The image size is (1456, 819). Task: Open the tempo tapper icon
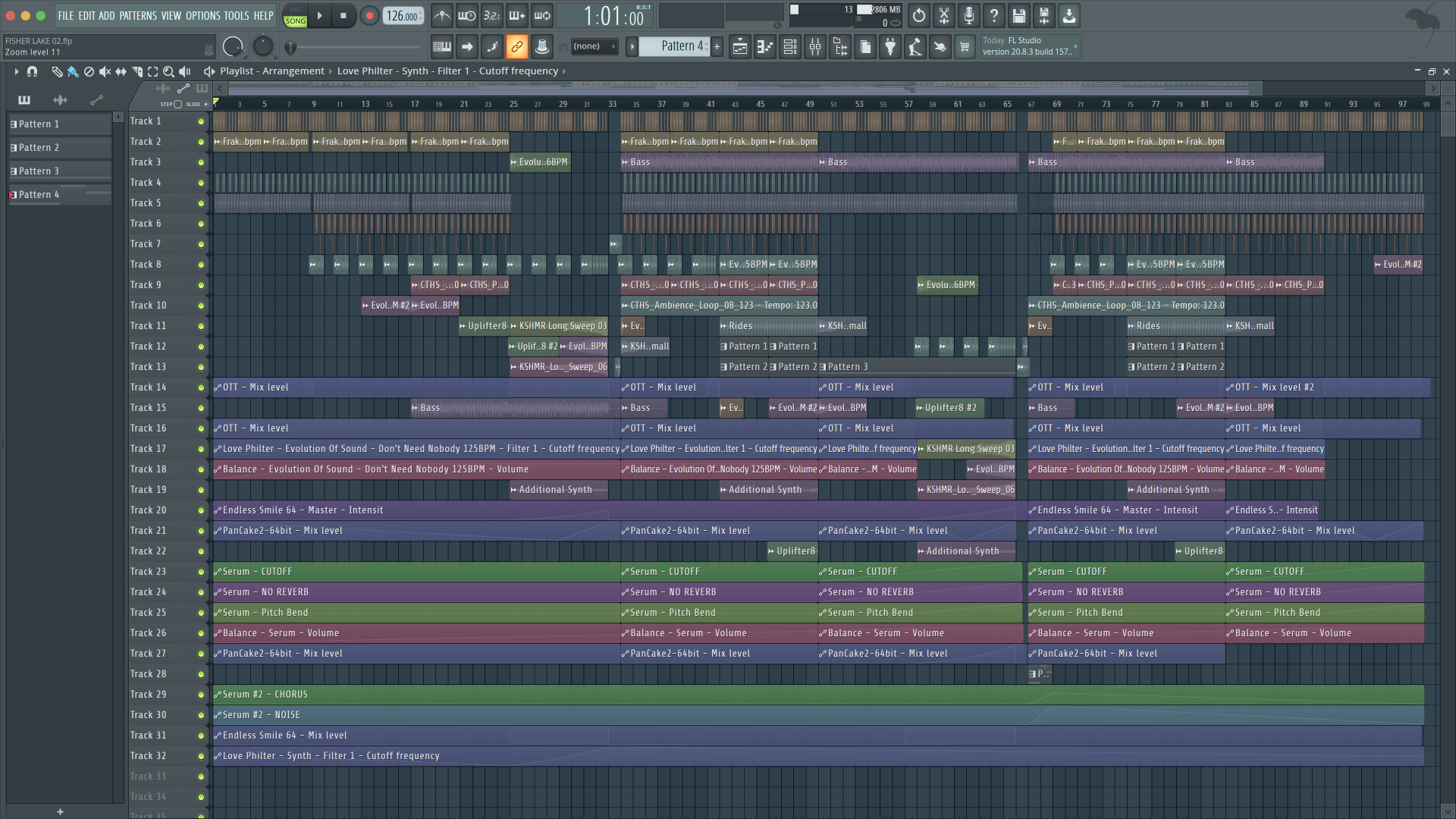[x=915, y=47]
